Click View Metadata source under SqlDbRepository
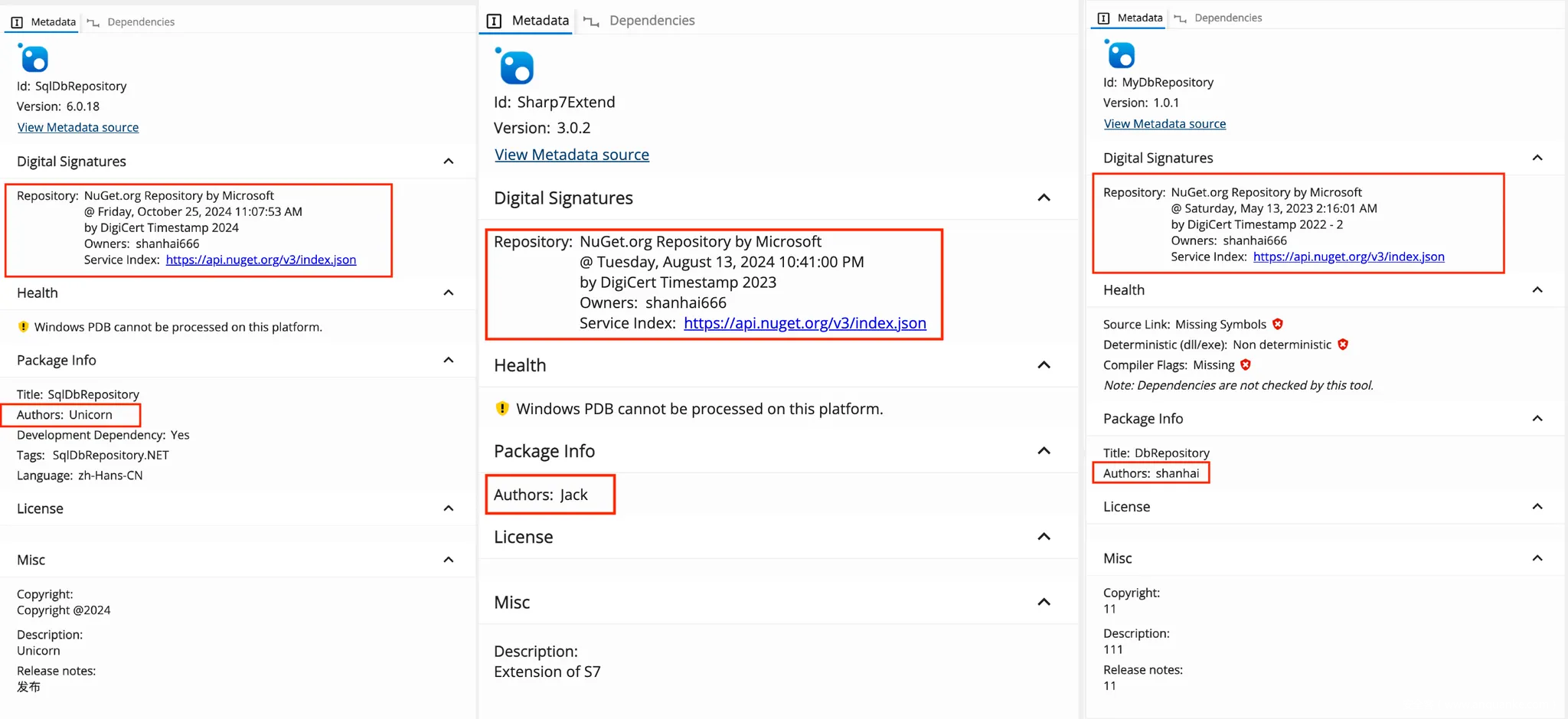Image resolution: width=1568 pixels, height=719 pixels. click(x=78, y=128)
